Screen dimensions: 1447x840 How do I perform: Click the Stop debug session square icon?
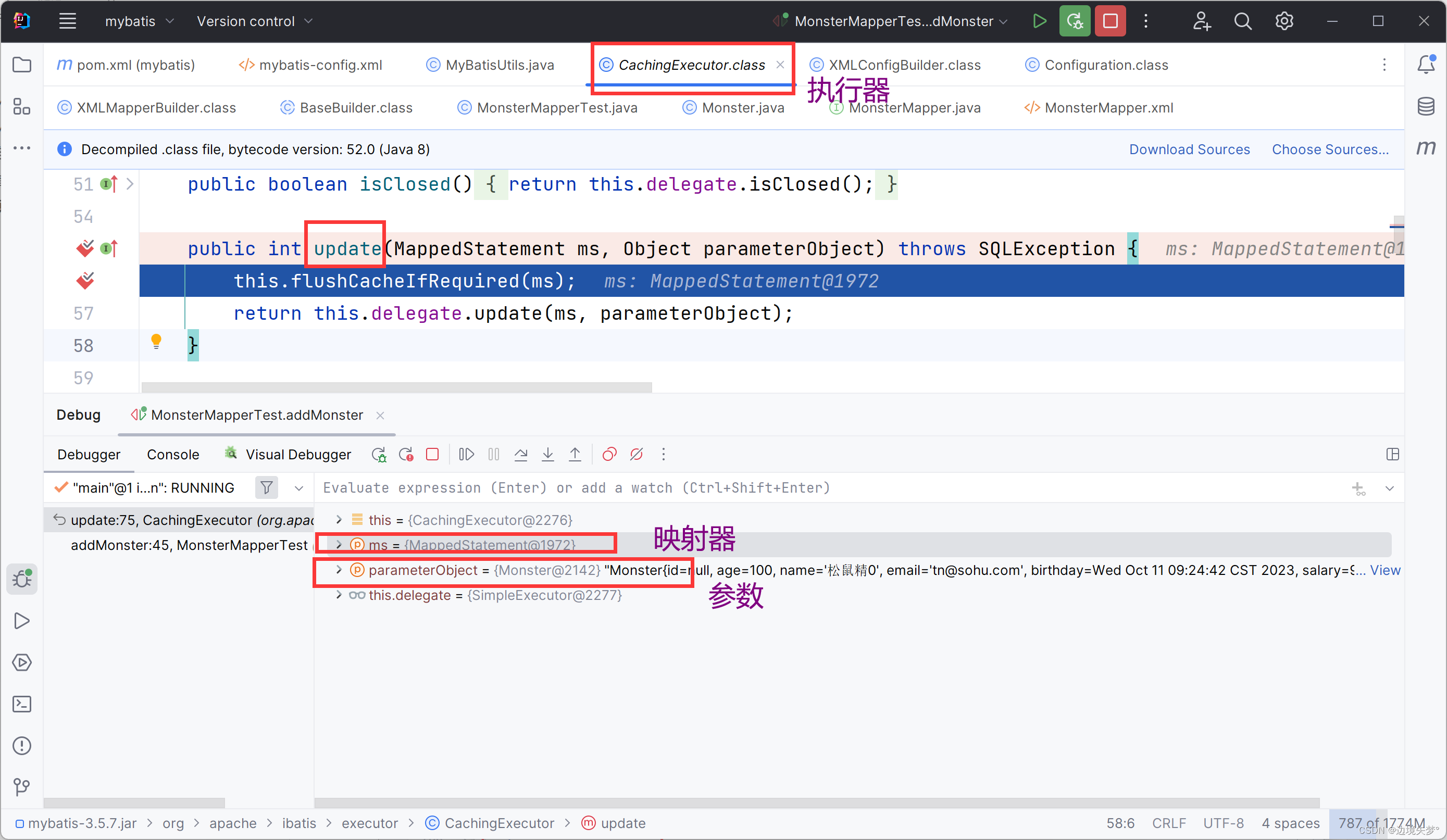pyautogui.click(x=432, y=455)
